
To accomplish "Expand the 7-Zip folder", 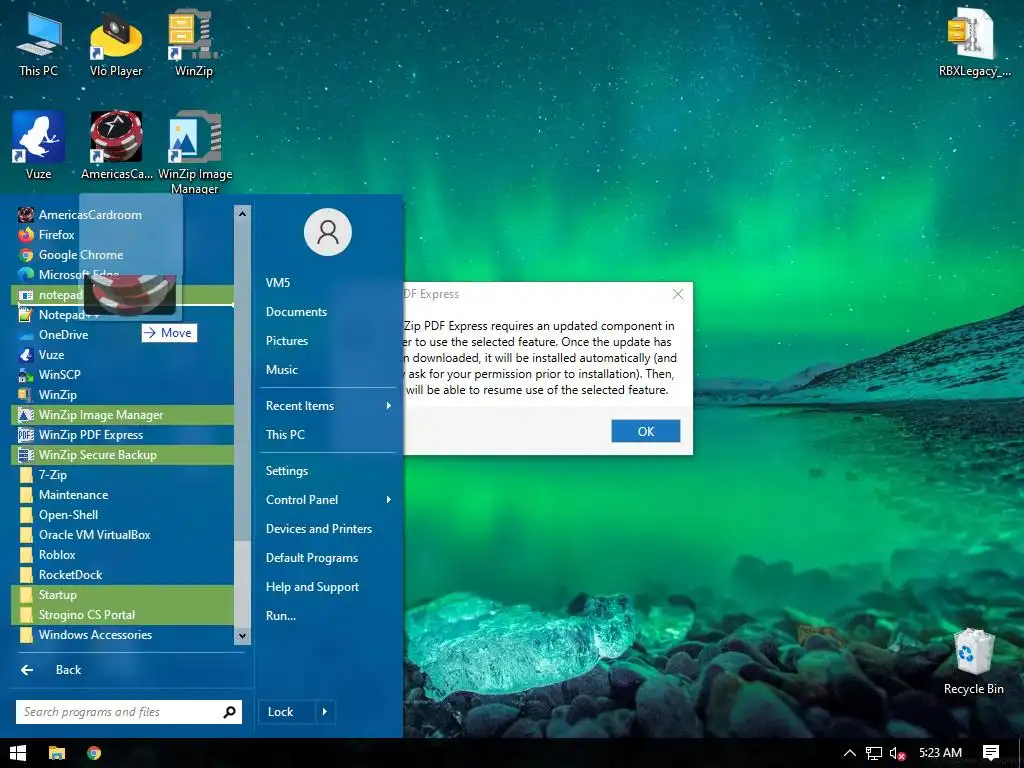I will pyautogui.click(x=122, y=475).
